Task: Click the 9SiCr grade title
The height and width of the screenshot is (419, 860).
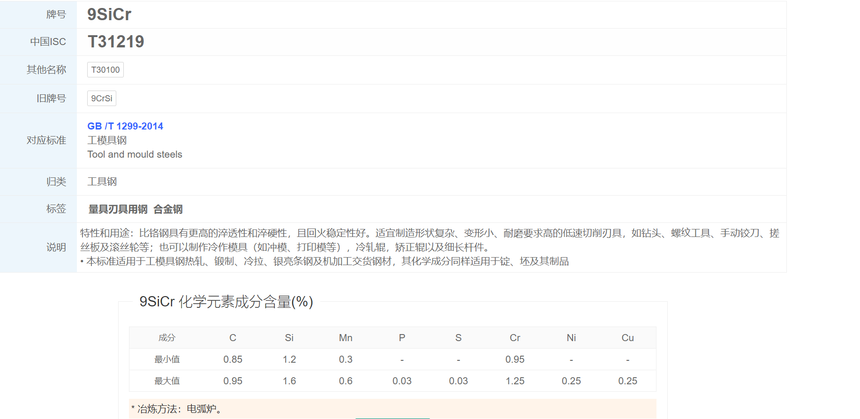Action: point(109,15)
